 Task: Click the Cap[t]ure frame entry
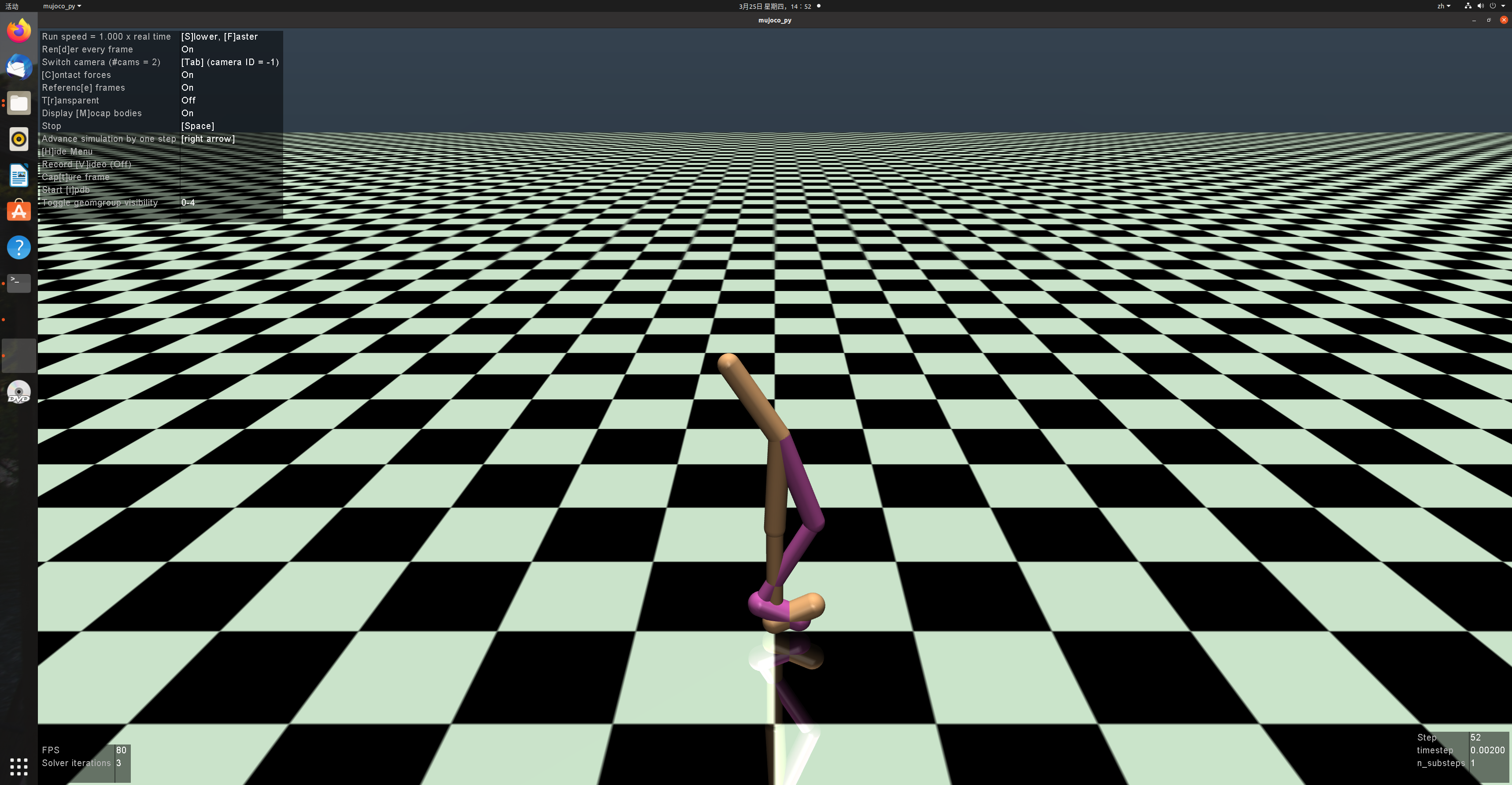click(76, 177)
